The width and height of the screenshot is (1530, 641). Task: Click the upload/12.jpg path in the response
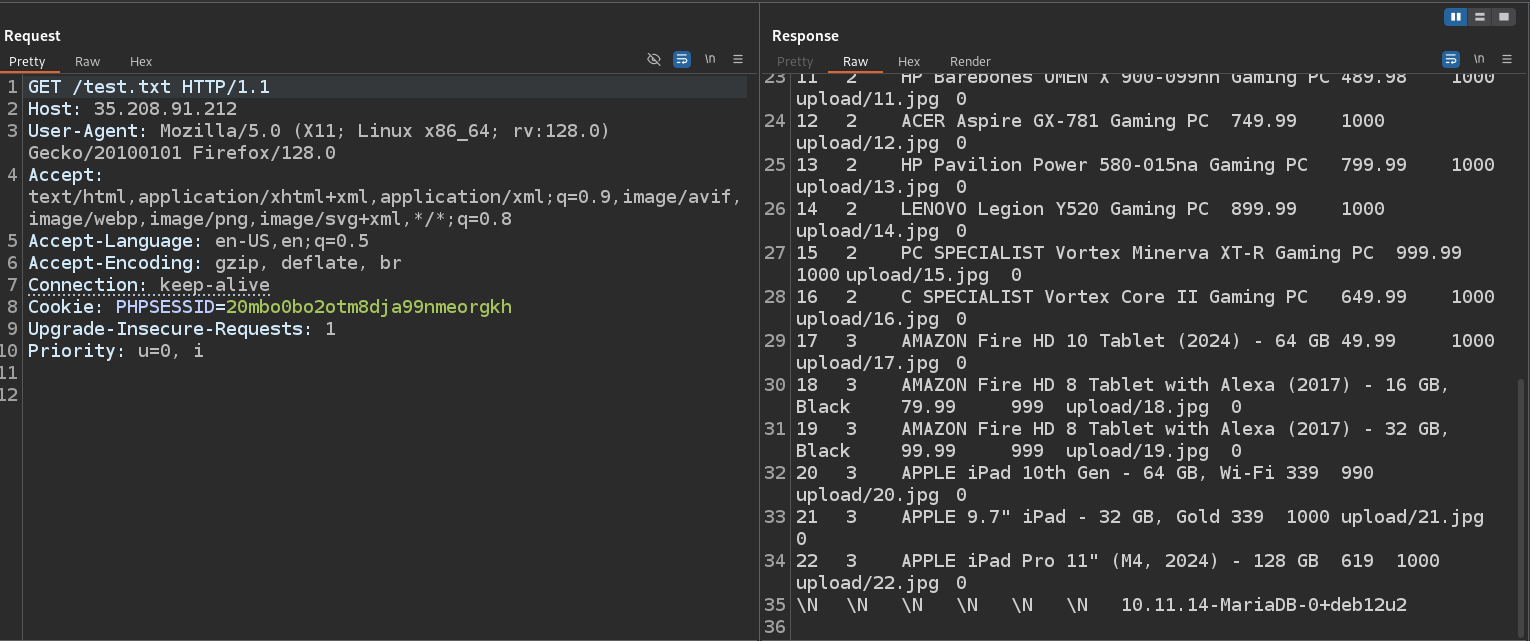point(867,143)
